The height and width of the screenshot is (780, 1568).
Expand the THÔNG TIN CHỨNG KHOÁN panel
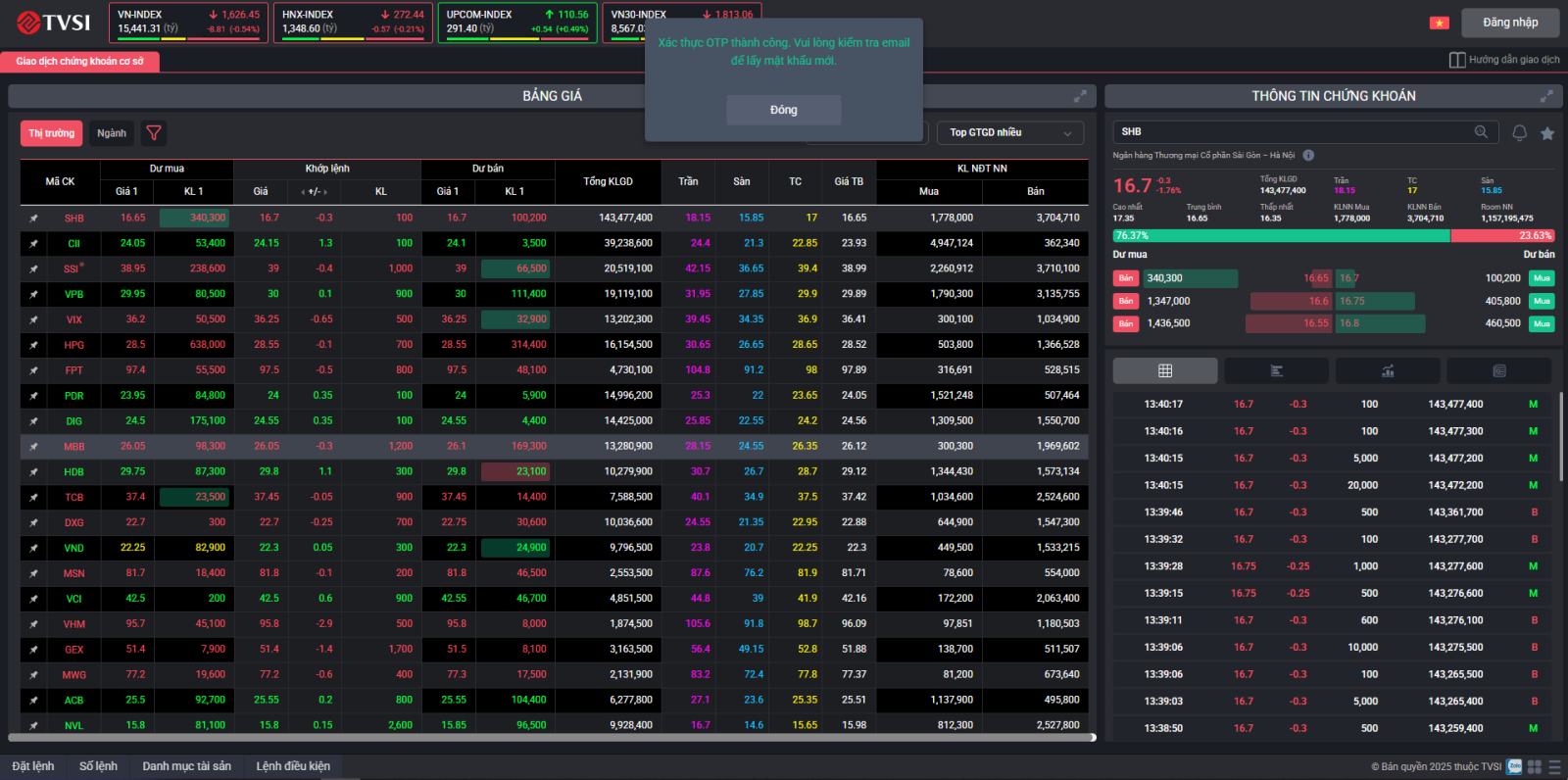tap(1546, 96)
